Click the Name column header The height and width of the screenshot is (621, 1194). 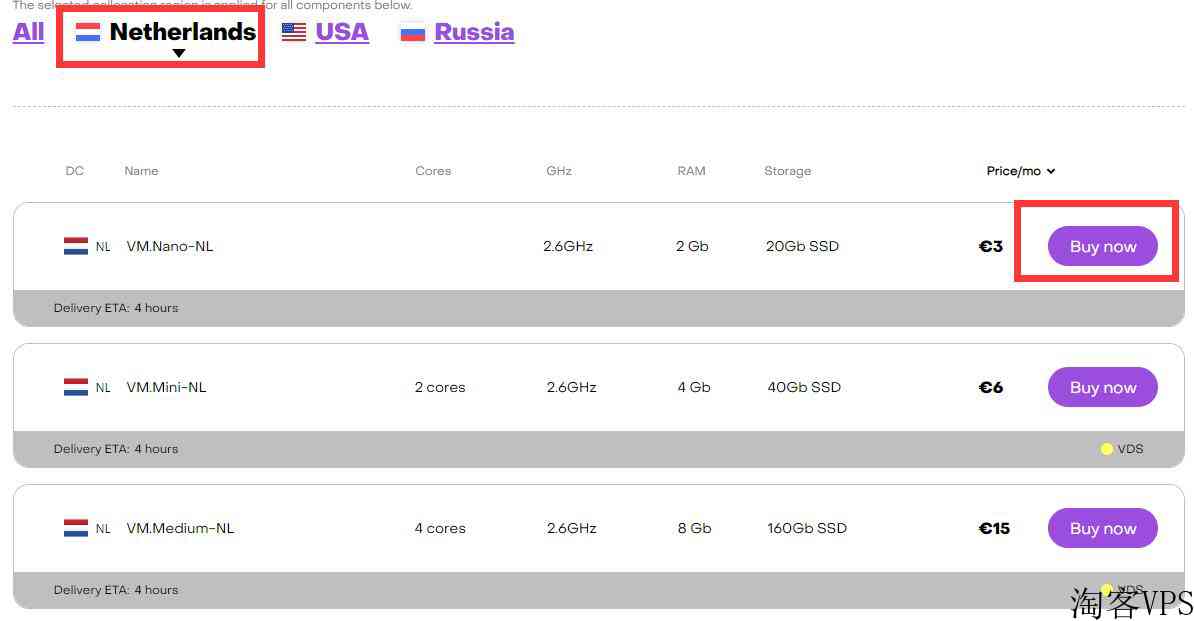pos(141,171)
